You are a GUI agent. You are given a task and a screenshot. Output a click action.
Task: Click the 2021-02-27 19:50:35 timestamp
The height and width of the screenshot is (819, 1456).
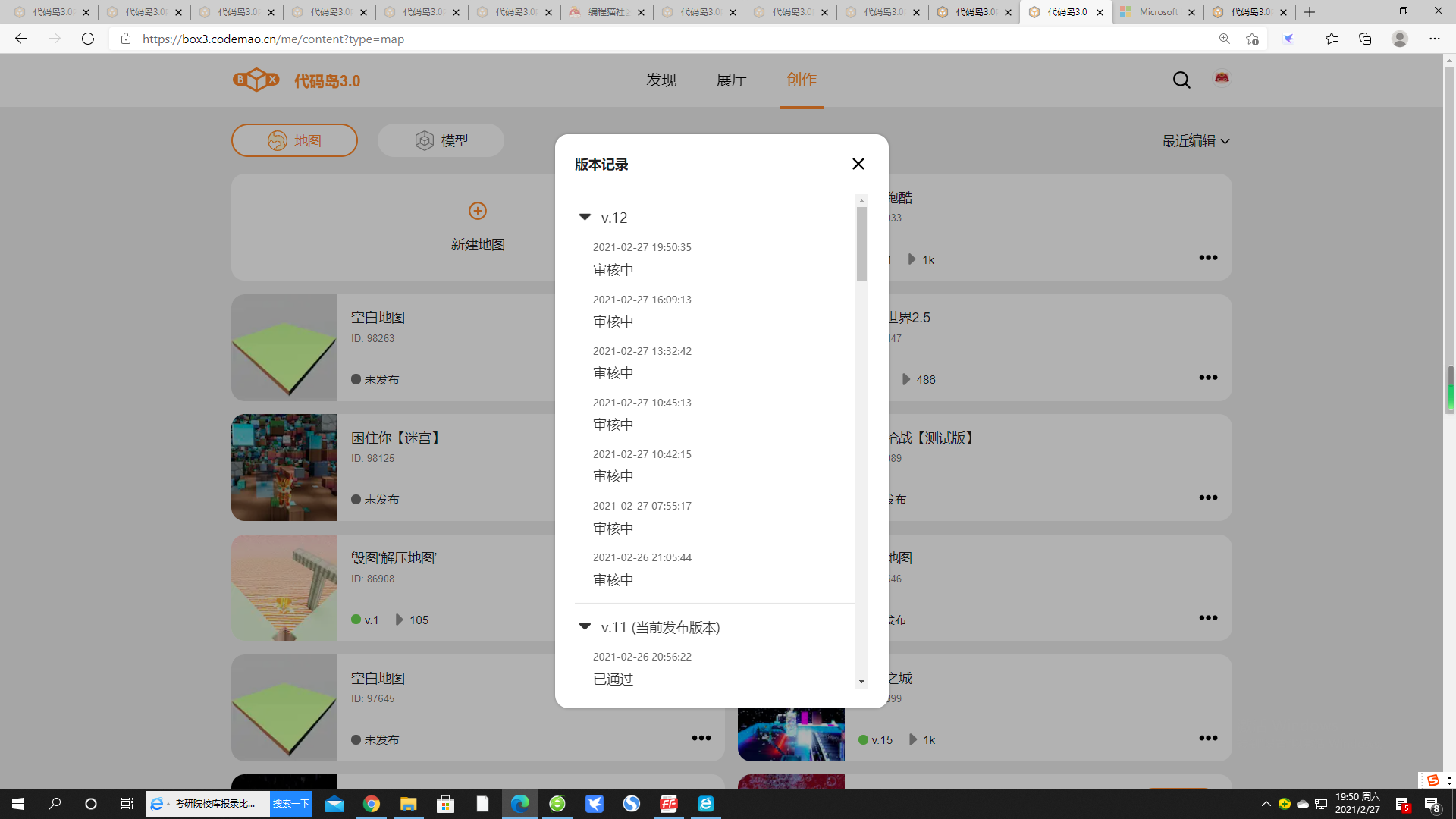point(642,247)
